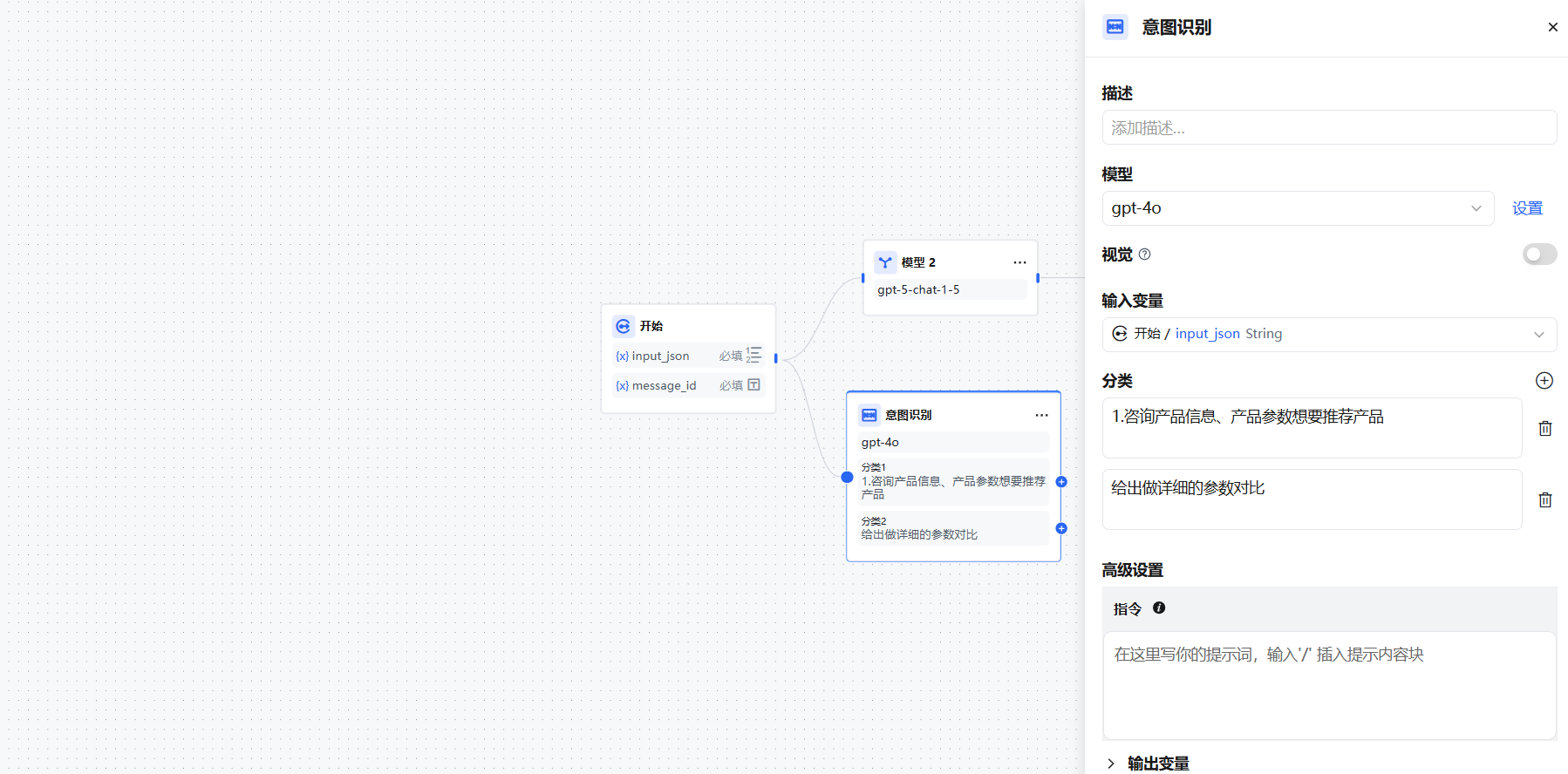
Task: Open the gpt-4o model dropdown
Action: 1298,208
